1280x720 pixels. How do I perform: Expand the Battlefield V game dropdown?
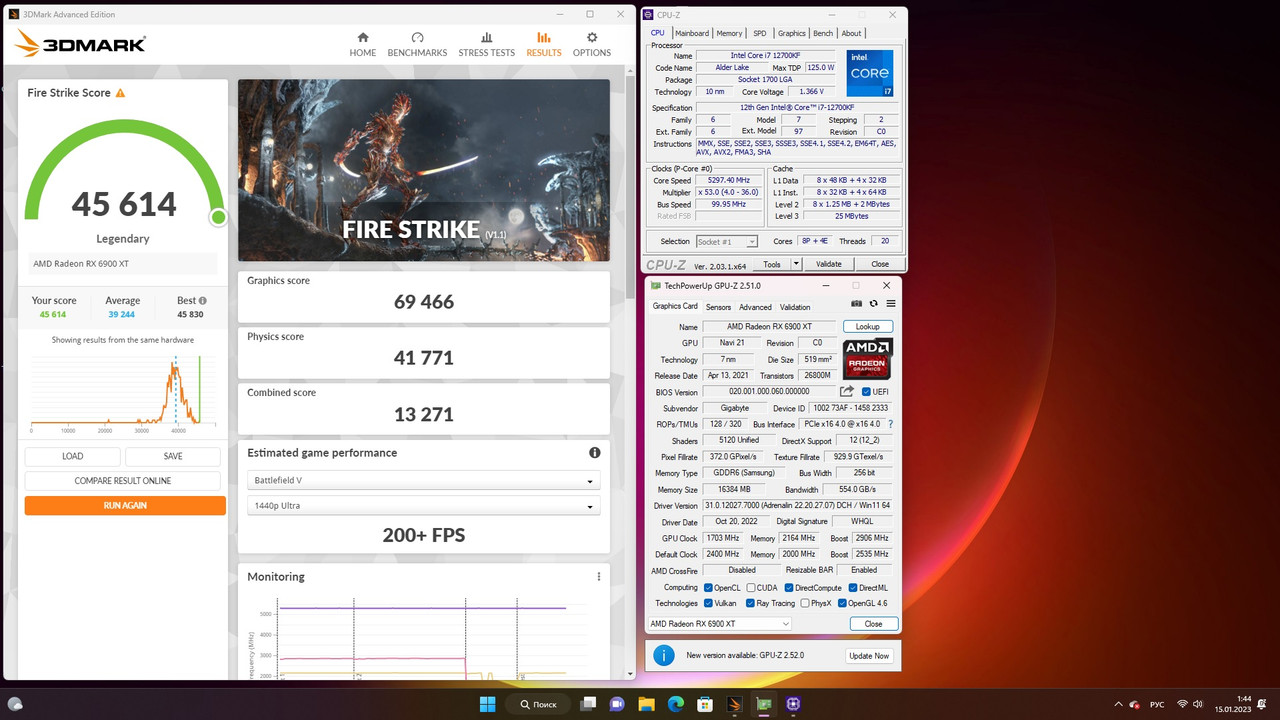click(424, 480)
